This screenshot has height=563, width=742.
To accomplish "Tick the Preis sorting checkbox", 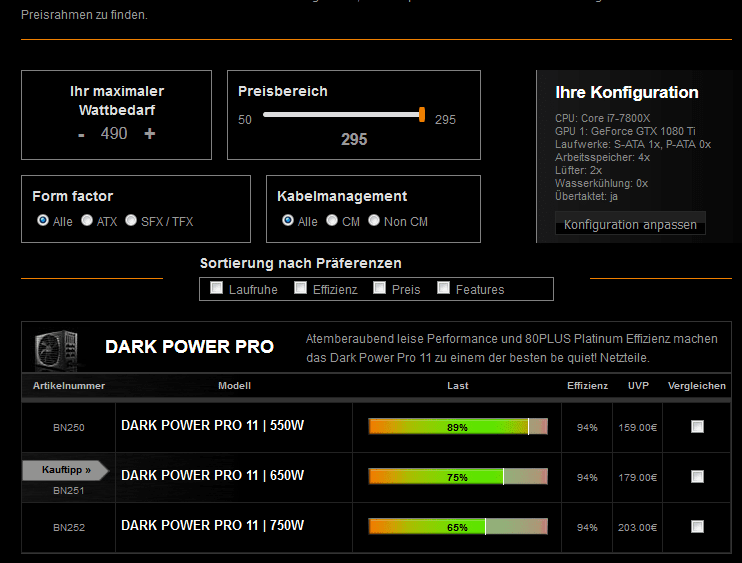I will pyautogui.click(x=380, y=288).
